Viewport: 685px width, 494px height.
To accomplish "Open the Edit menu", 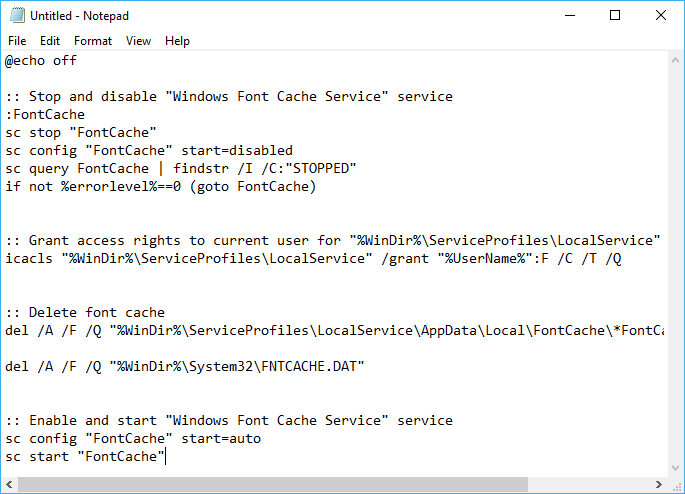I will point(50,41).
